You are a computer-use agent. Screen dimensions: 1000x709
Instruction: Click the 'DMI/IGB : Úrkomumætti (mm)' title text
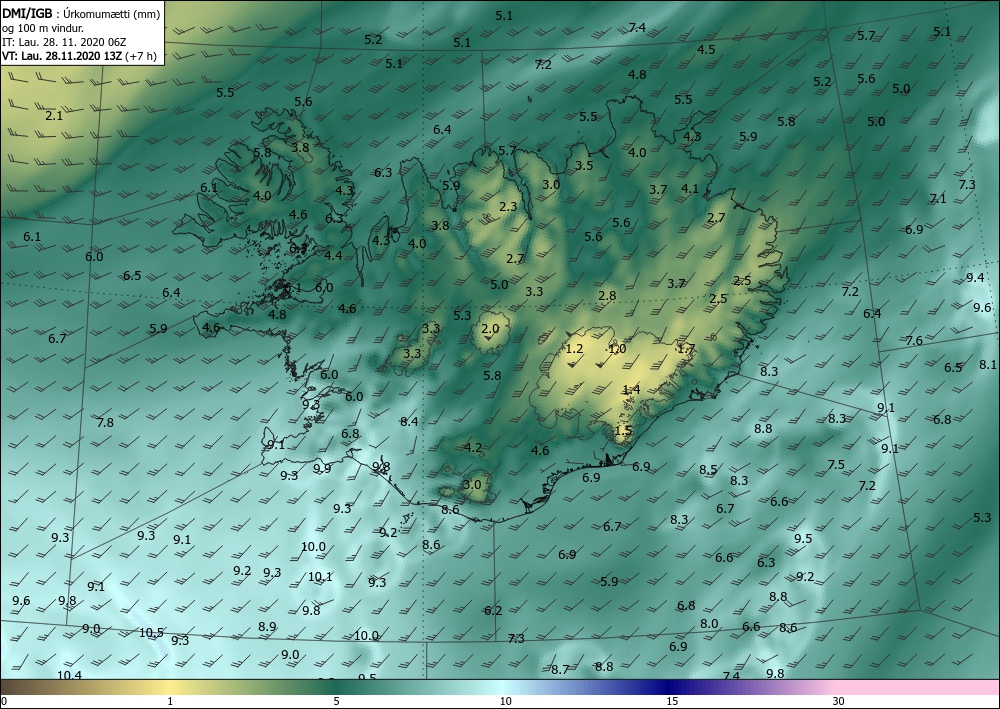[80, 14]
